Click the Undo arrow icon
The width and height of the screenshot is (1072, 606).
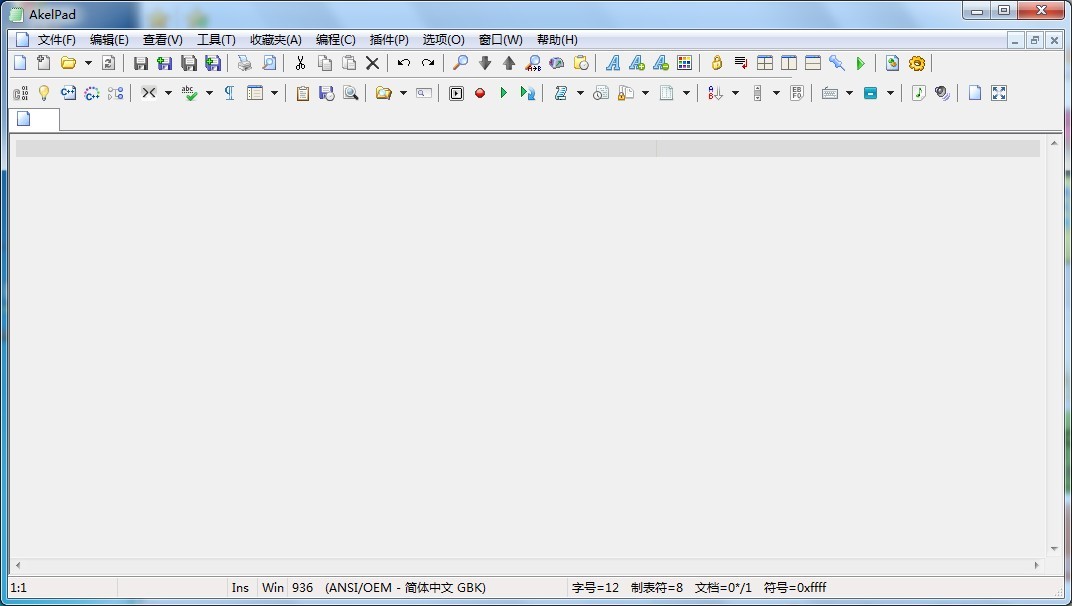pos(404,63)
